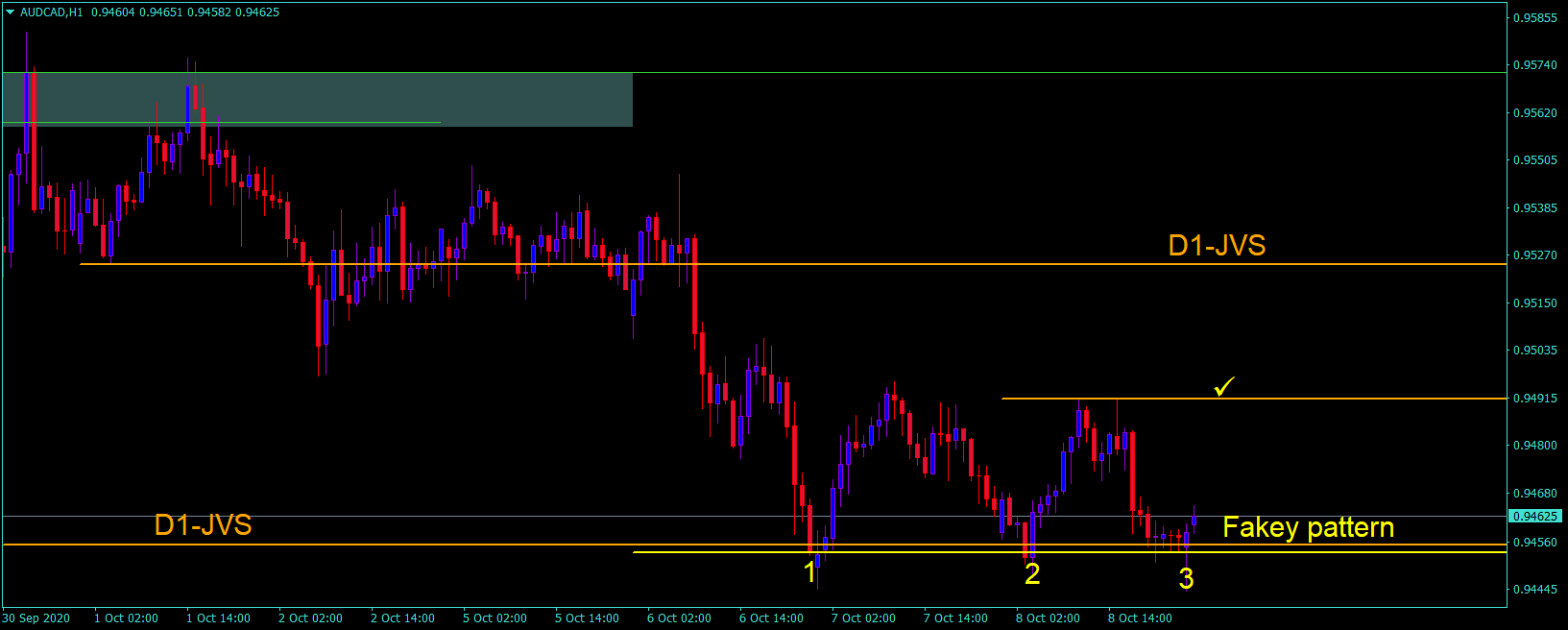Click the AUDCAD,H1 symbol title
Screen dimensions: 1568x630
tap(52, 12)
